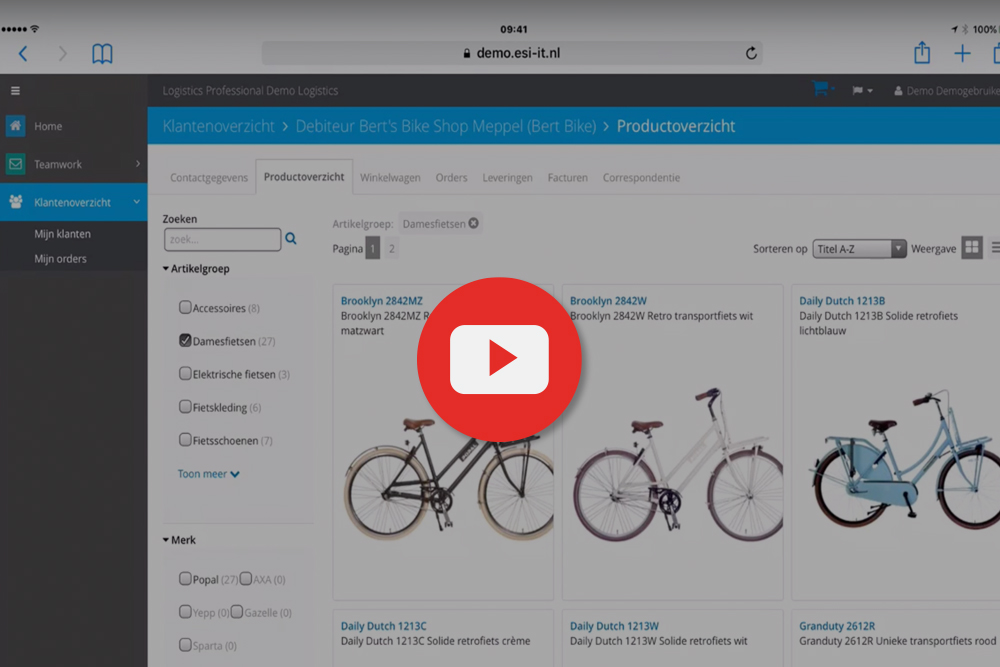Click the light blue Daily Dutch 1213B bike image
The width and height of the screenshot is (1000, 667).
click(905, 458)
